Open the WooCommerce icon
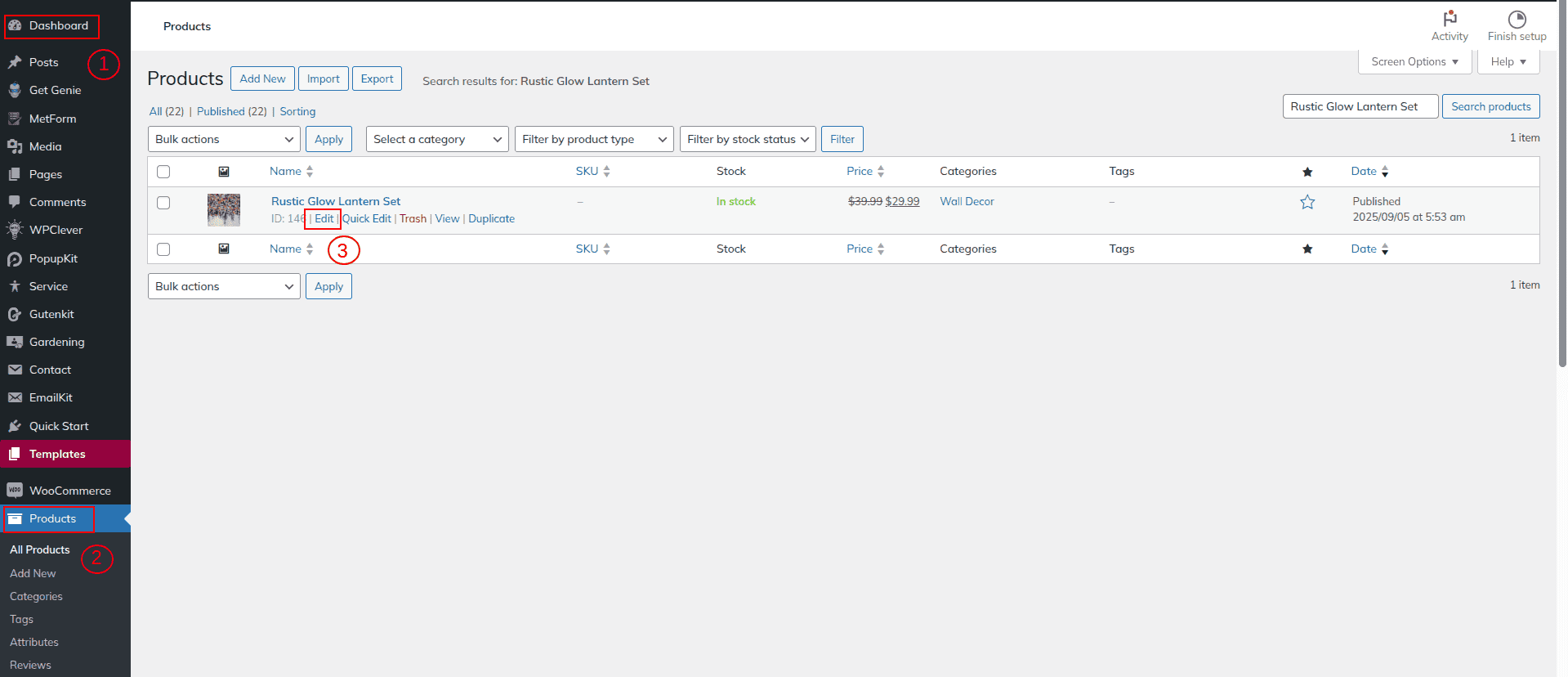The image size is (1568, 677). coord(15,491)
